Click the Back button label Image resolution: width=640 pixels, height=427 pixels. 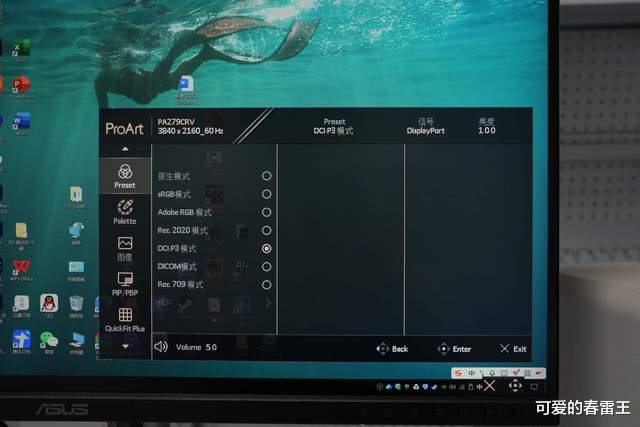click(x=400, y=349)
